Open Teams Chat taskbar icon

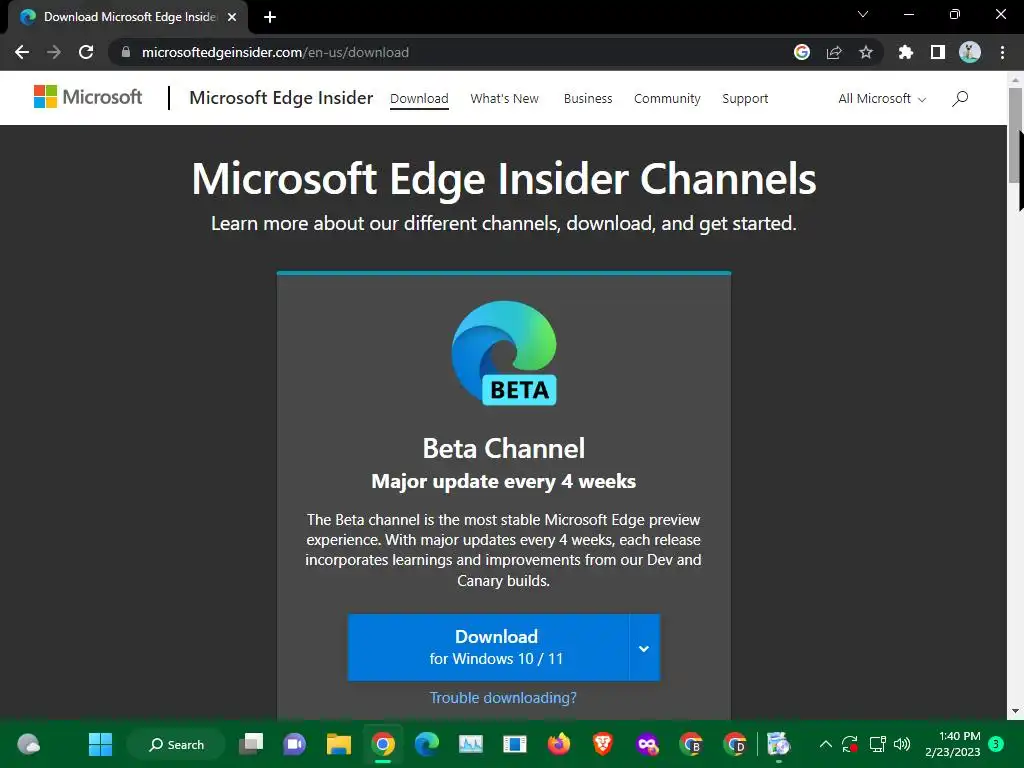295,744
